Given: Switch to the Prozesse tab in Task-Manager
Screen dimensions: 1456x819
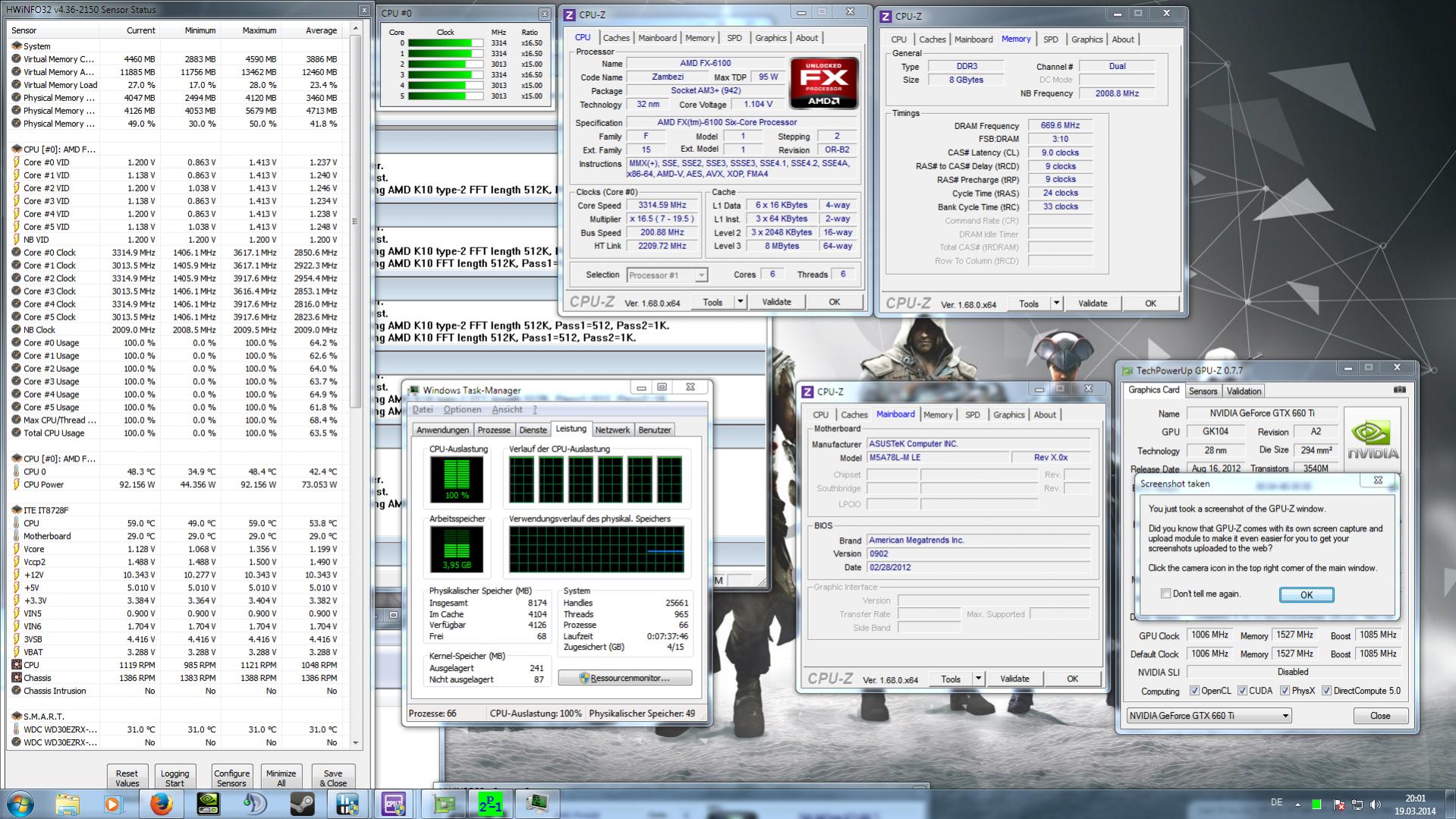Looking at the screenshot, I should [493, 430].
